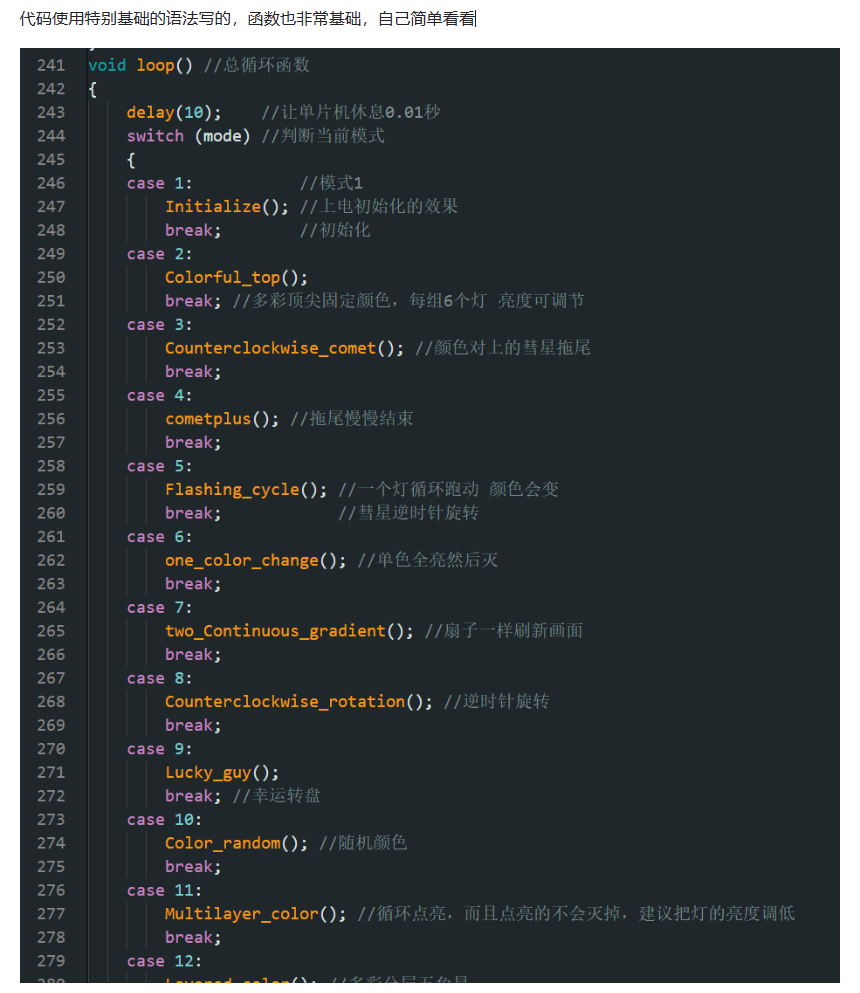Viewport: 860px width, 993px height.
Task: Click 'case 1:' label
Action: click(160, 184)
